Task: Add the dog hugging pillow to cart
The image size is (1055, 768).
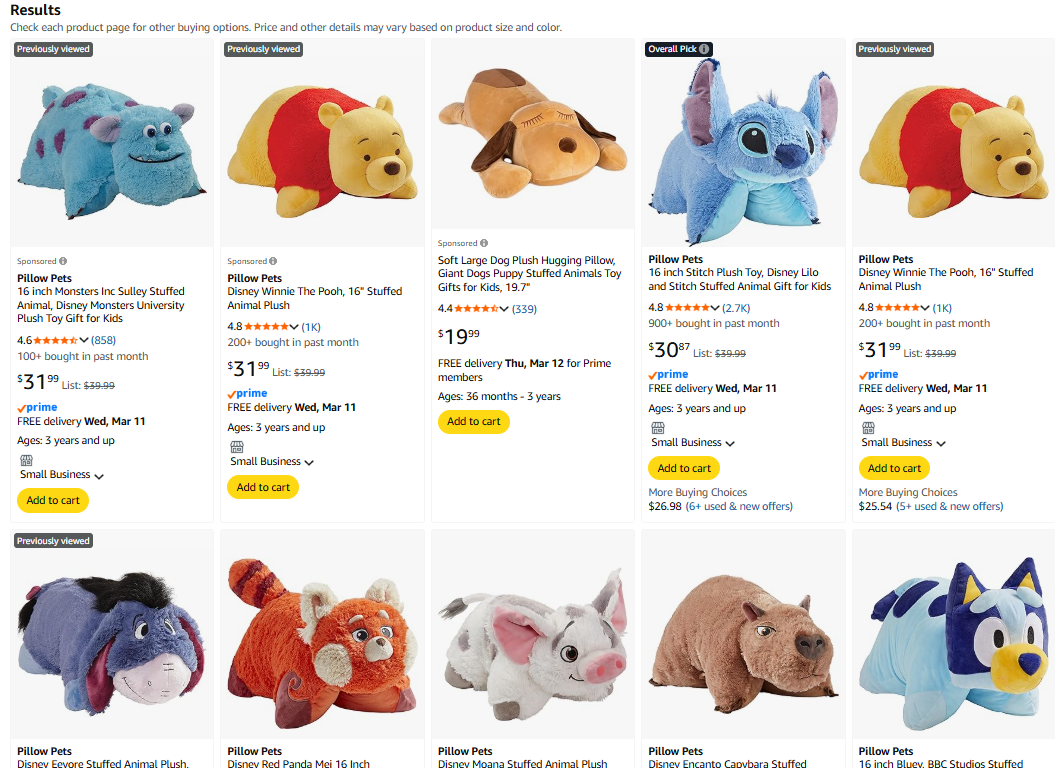Action: pyautogui.click(x=473, y=422)
